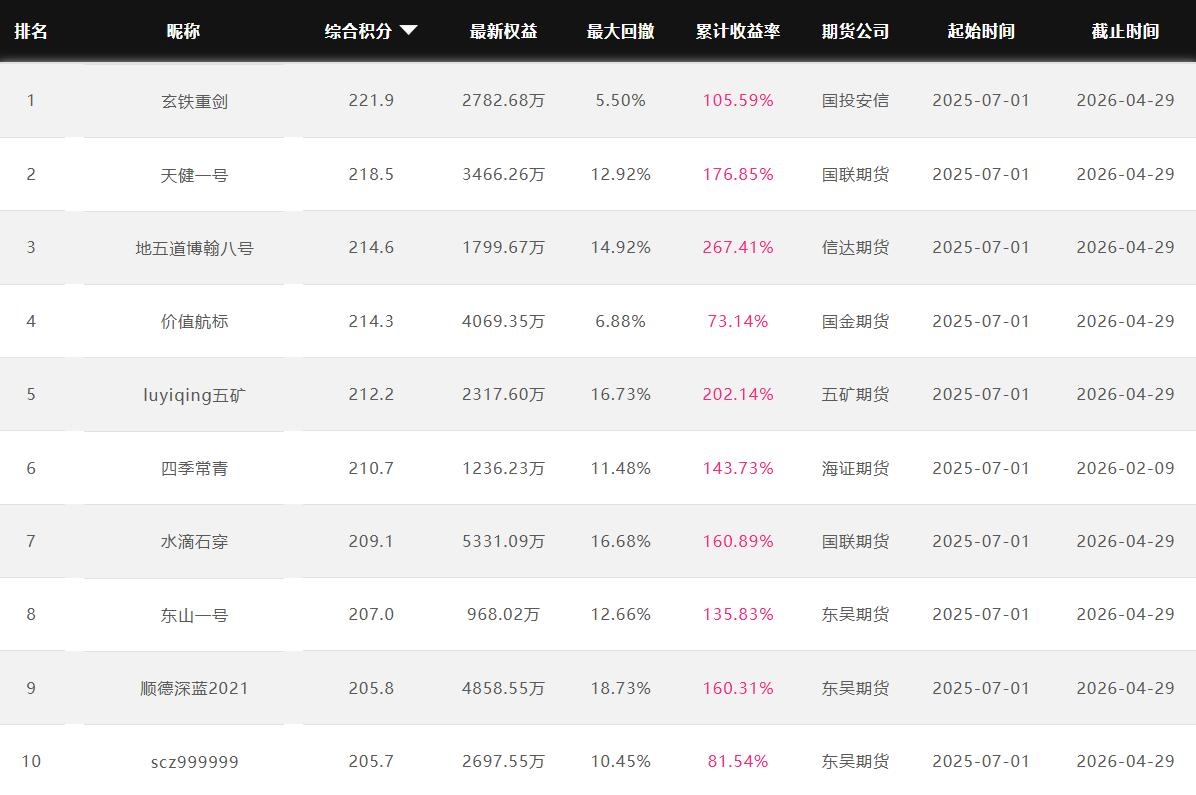Image resolution: width=1196 pixels, height=795 pixels.
Task: Sort by 综合积分 column header
Action: tap(358, 31)
